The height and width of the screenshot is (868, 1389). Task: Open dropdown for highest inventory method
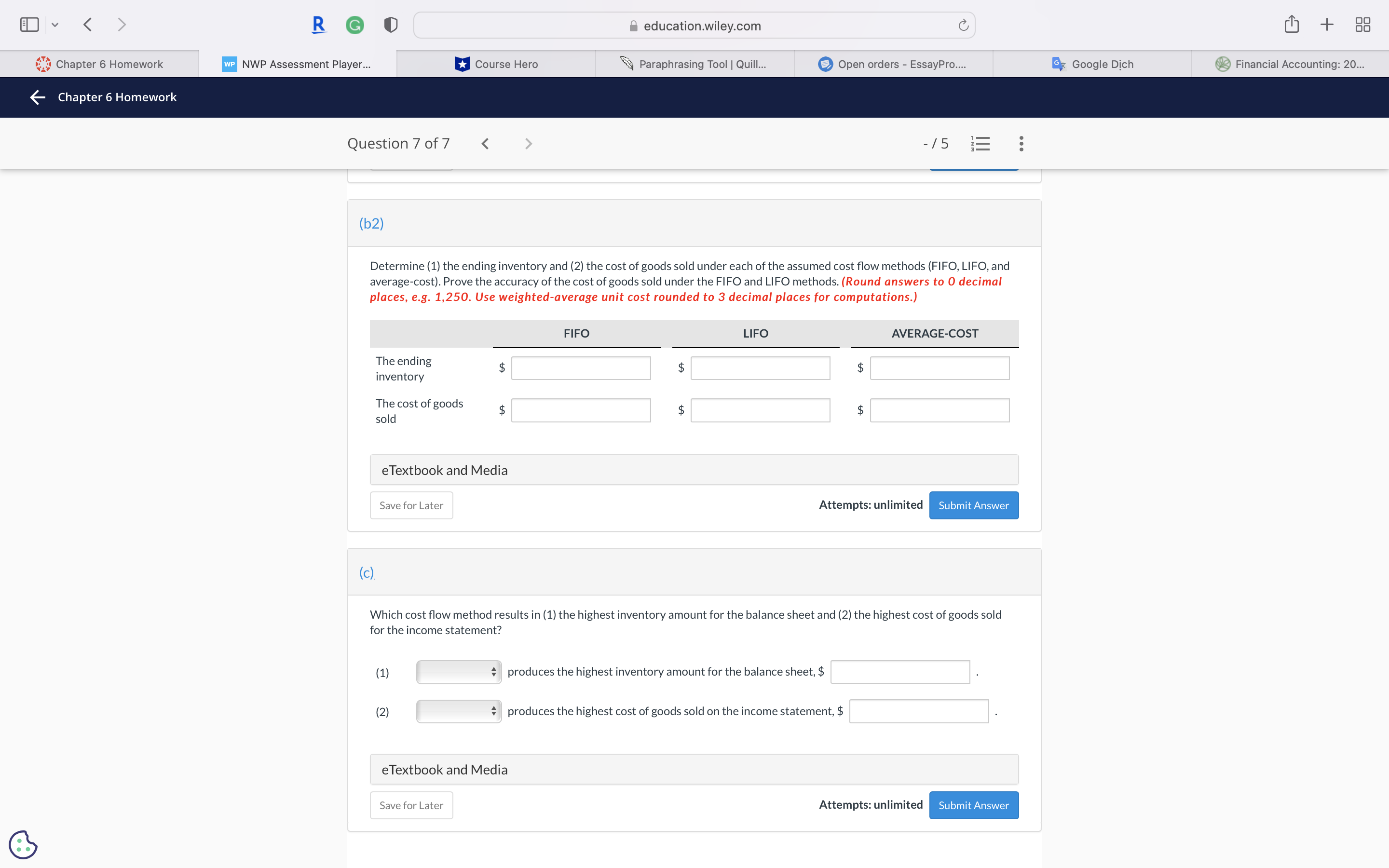pos(459,672)
